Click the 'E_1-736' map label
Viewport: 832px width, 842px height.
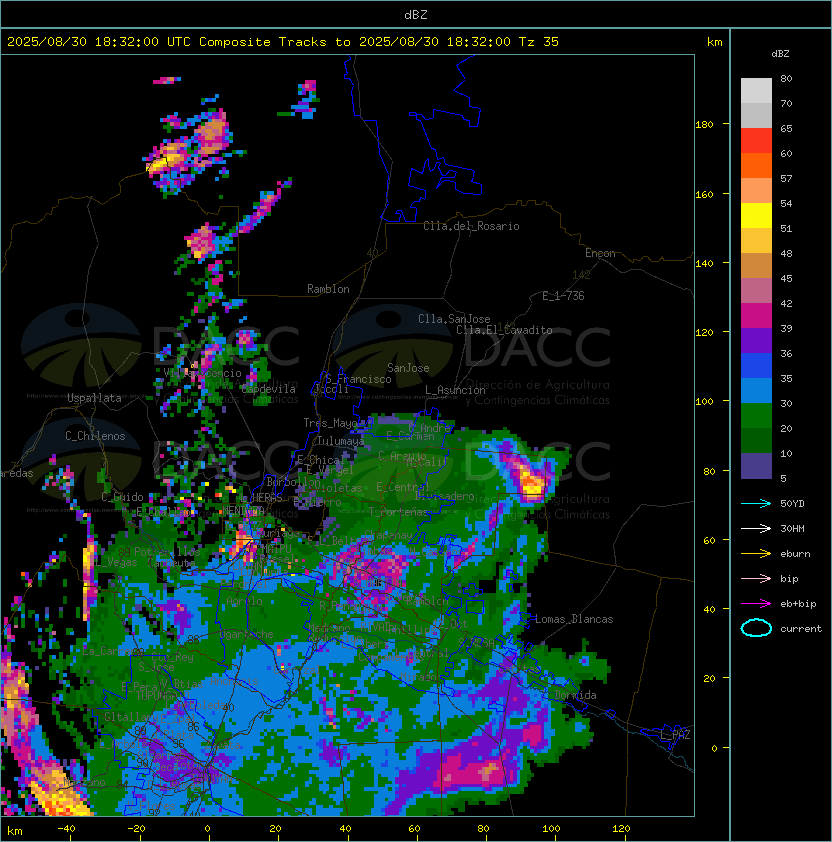563,296
